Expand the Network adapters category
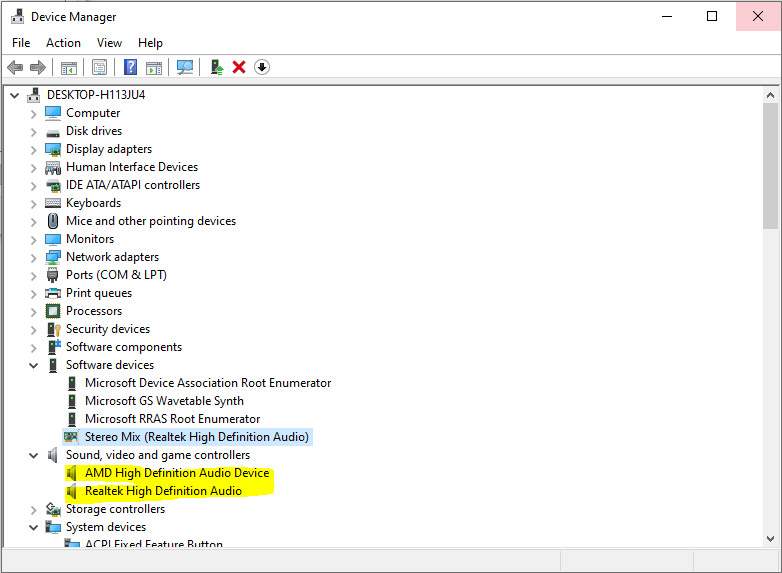The height and width of the screenshot is (573, 782). [33, 258]
